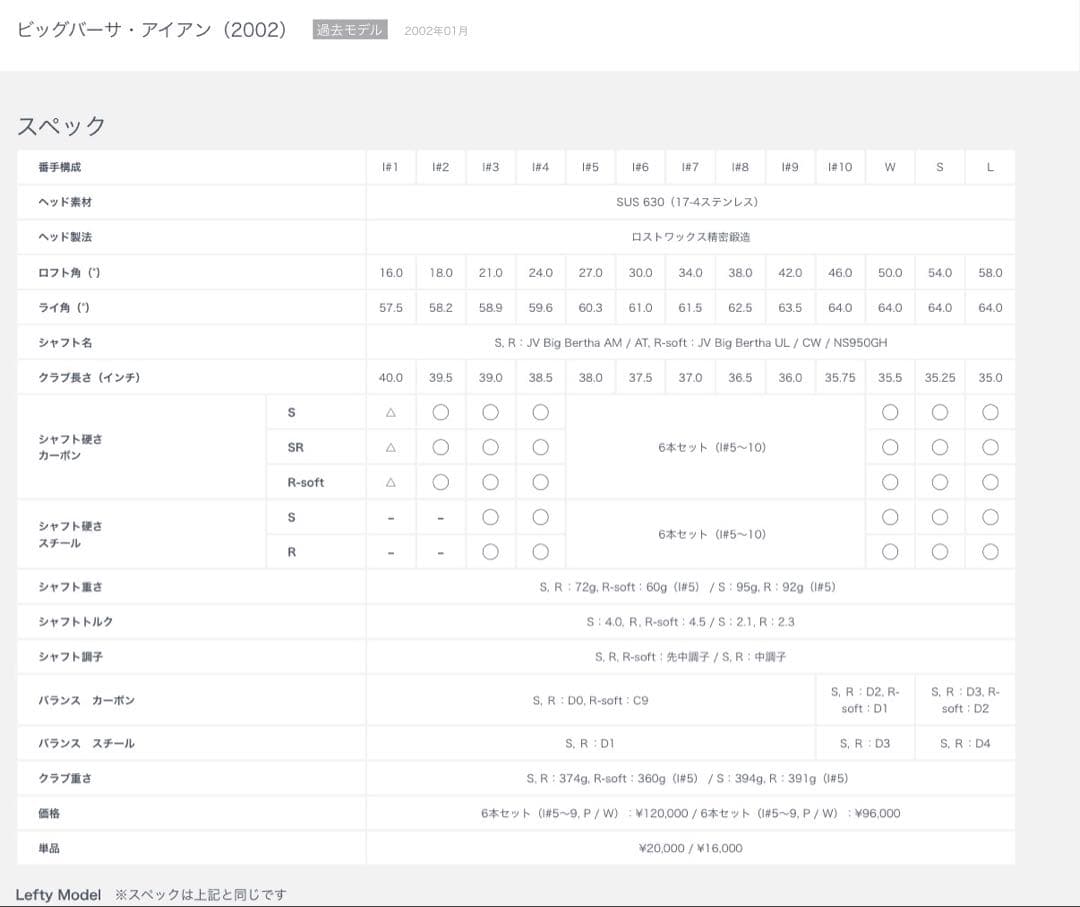Click SUS 630 (17-4ステンレス) cell
The width and height of the screenshot is (1080, 907).
click(x=689, y=202)
